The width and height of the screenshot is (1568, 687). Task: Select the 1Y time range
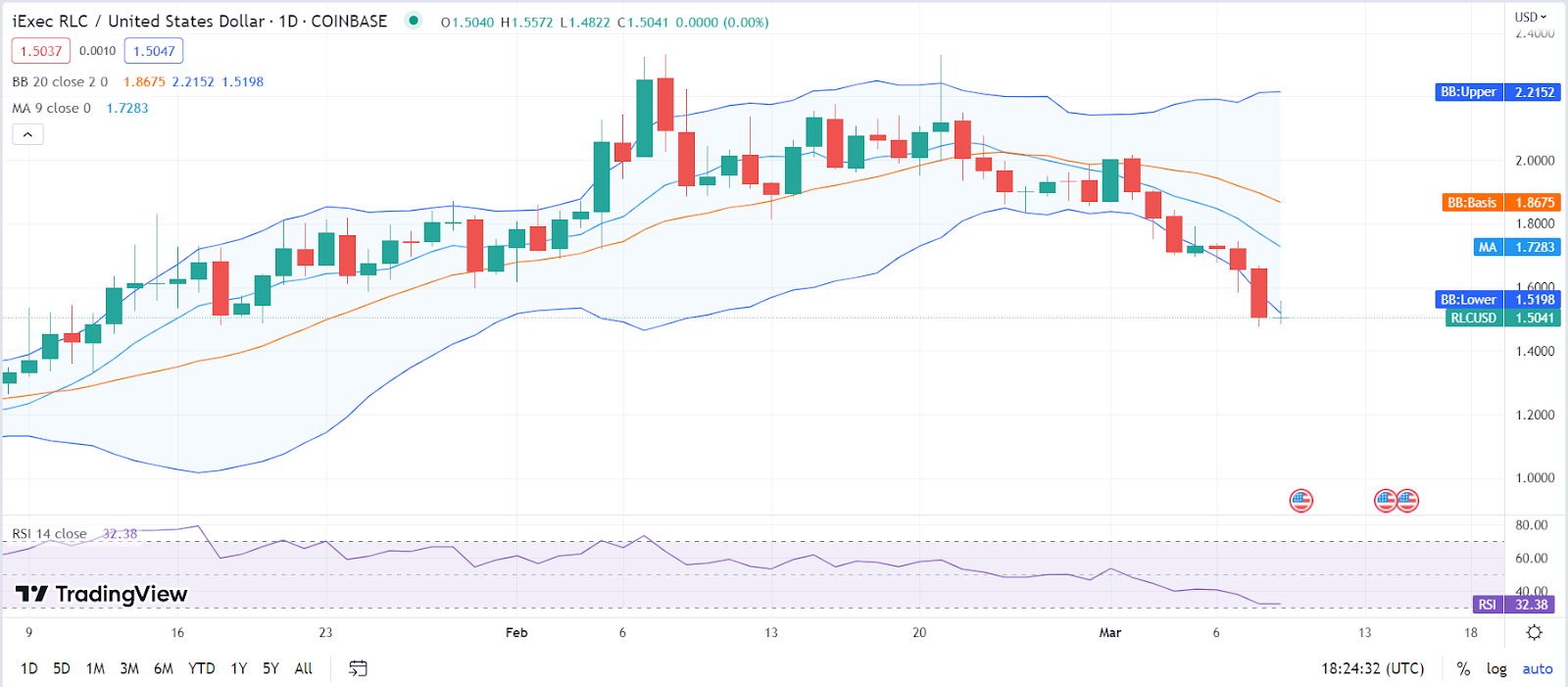[239, 668]
